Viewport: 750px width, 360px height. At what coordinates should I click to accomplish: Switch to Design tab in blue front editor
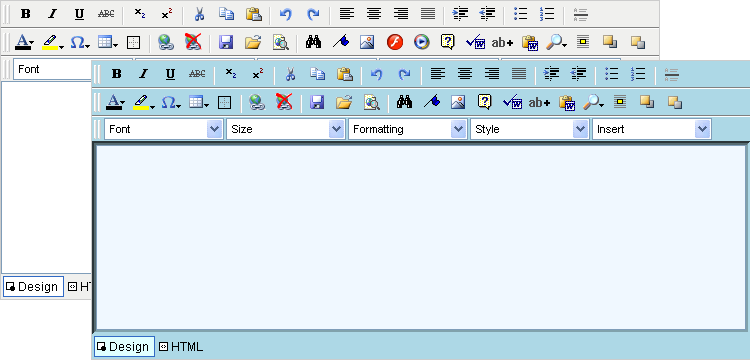124,347
